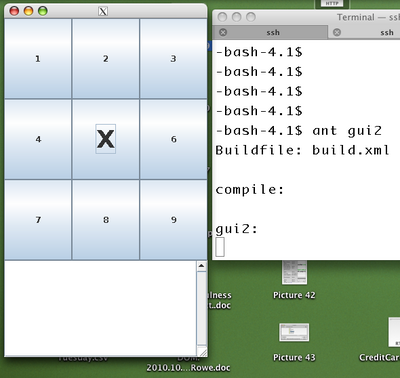Close the X window with red button
400x378 pixels.
coord(14,11)
